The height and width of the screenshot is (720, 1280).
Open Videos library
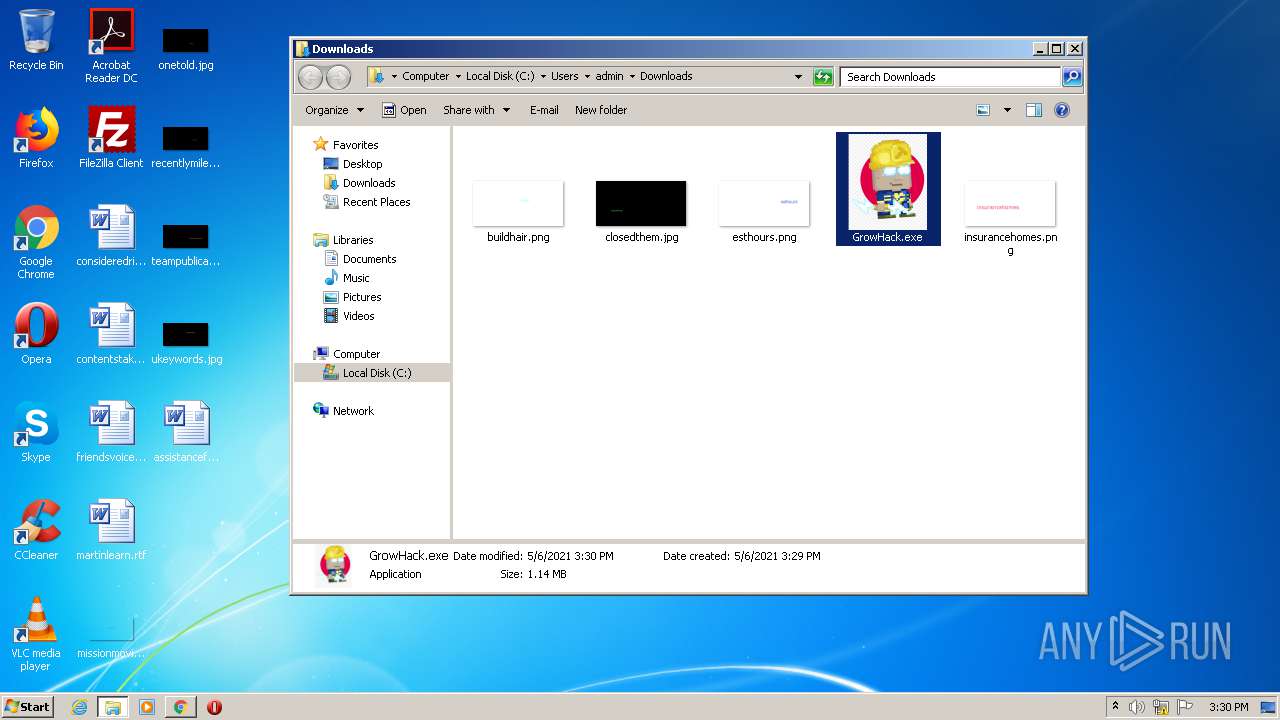click(x=349, y=316)
